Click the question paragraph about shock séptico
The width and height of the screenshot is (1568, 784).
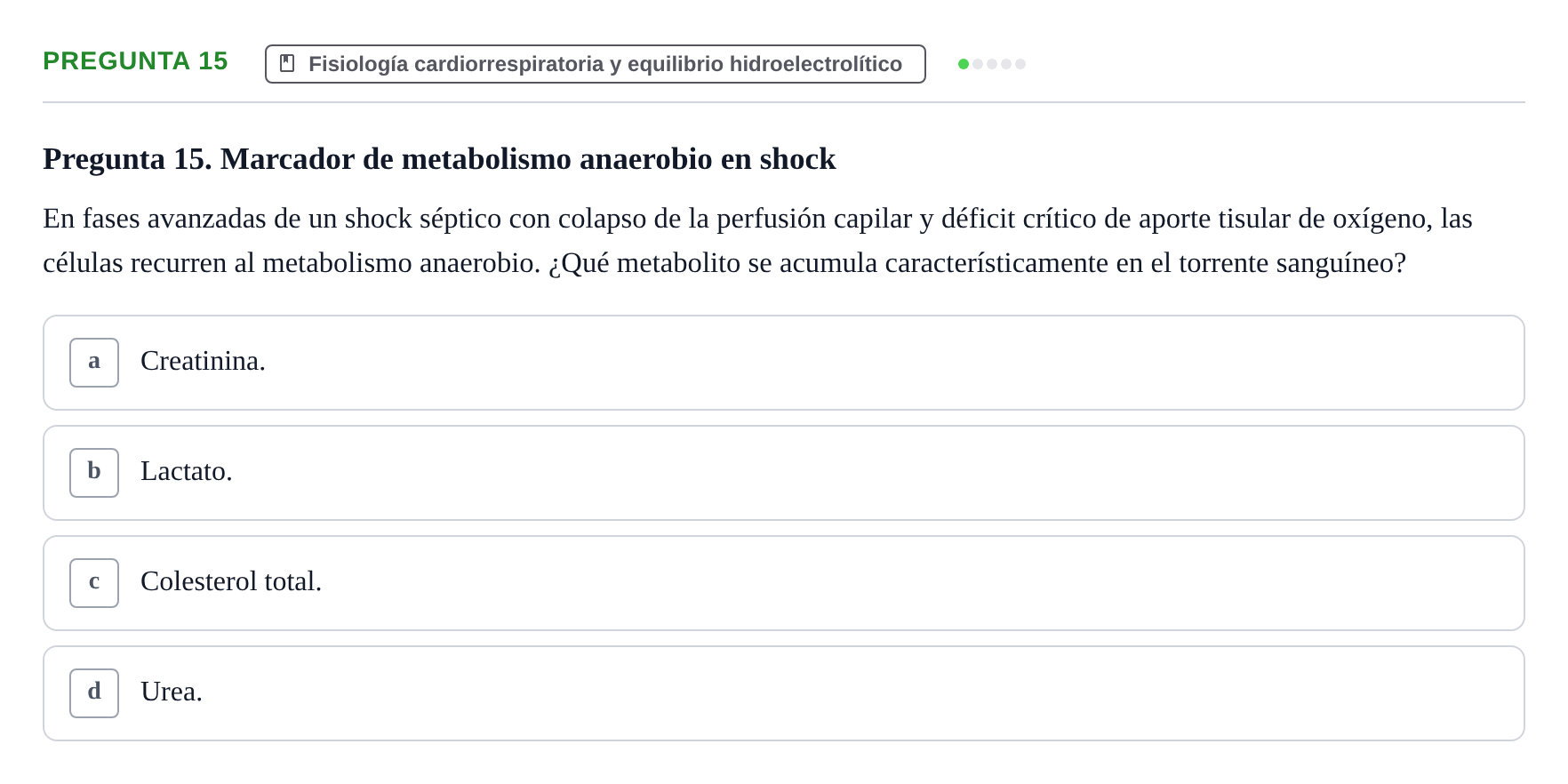point(757,241)
